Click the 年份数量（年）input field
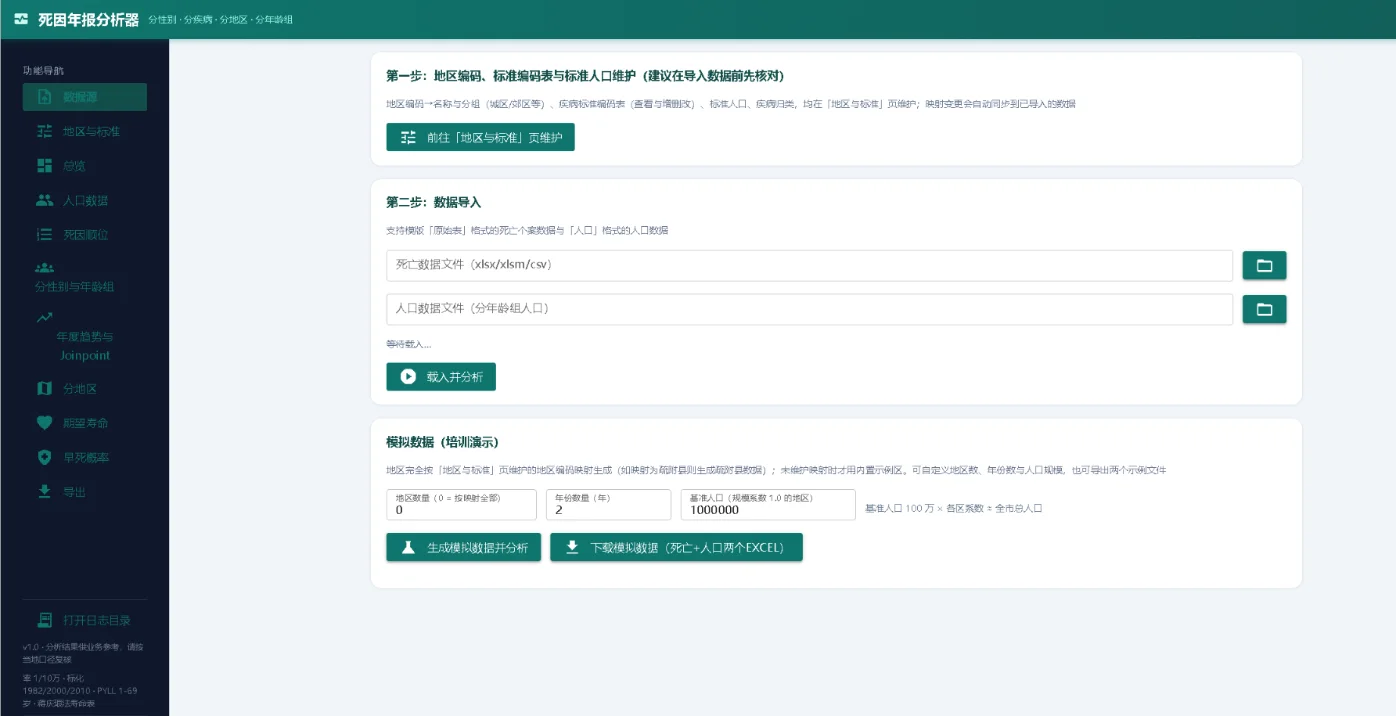Screen dimensions: 1396x716 (608, 505)
